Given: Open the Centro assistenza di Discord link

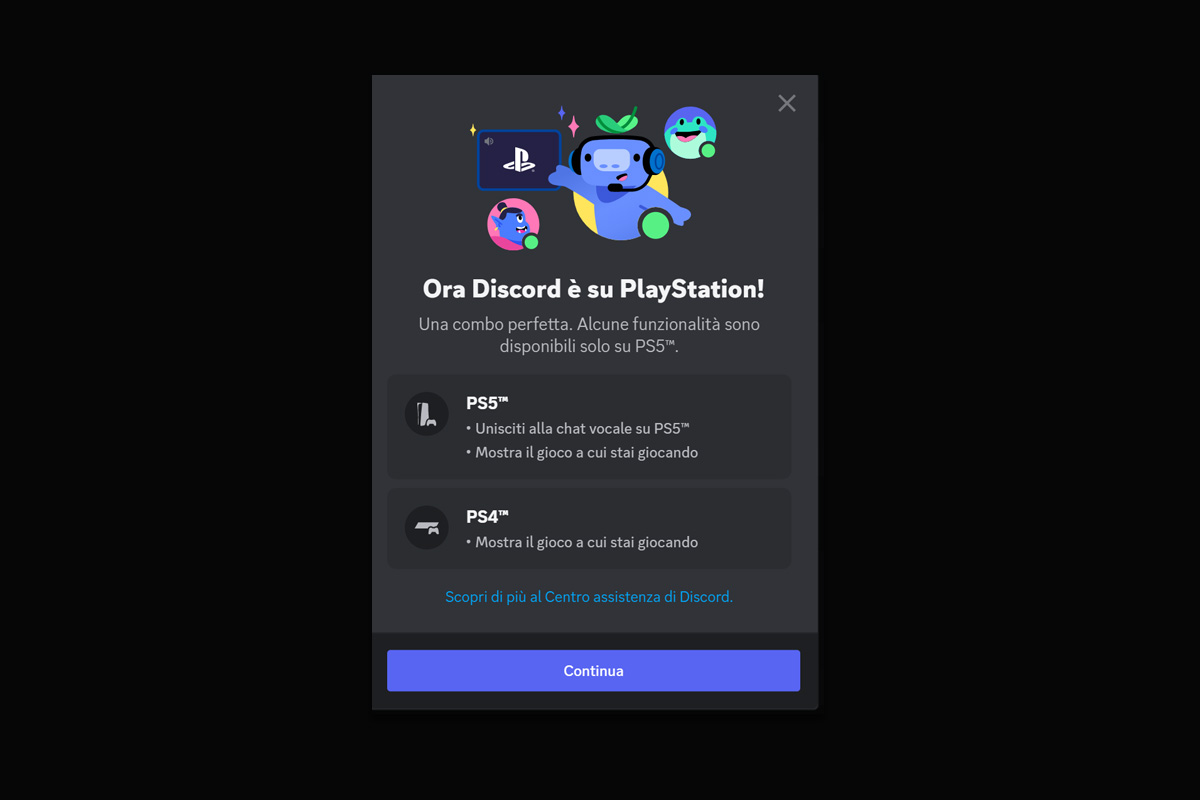Looking at the screenshot, I should [589, 597].
